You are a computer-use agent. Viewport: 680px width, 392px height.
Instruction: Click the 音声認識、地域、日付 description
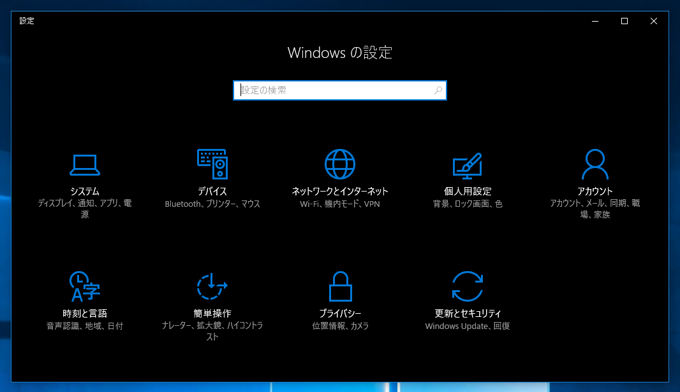tap(85, 326)
